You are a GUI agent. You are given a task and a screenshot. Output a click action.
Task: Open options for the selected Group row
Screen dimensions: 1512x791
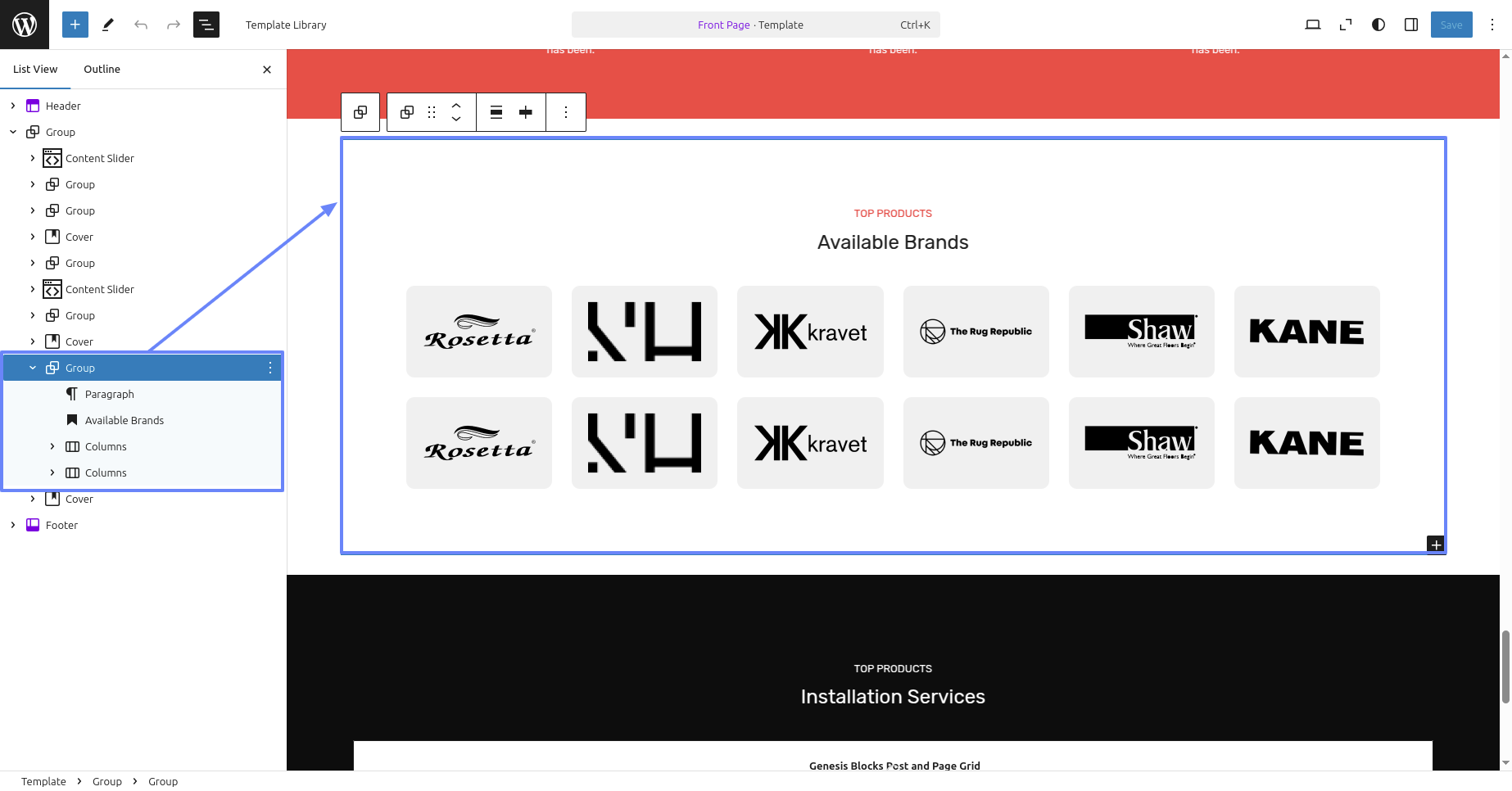point(270,368)
